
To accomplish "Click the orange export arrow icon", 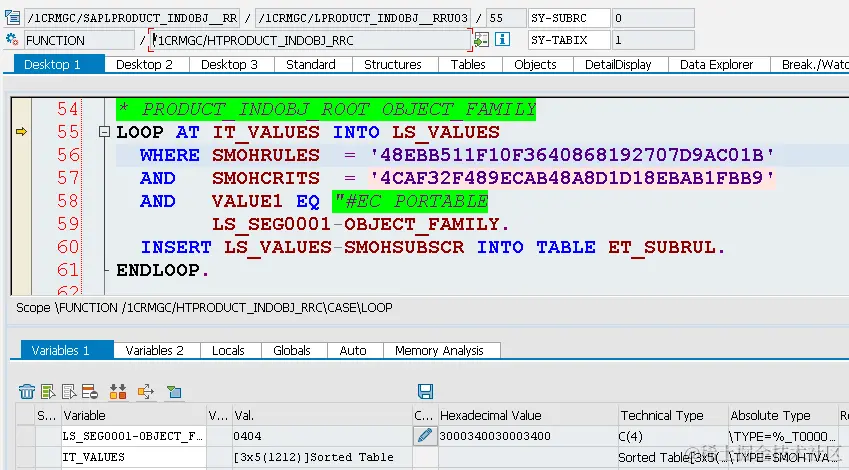I will (146, 391).
